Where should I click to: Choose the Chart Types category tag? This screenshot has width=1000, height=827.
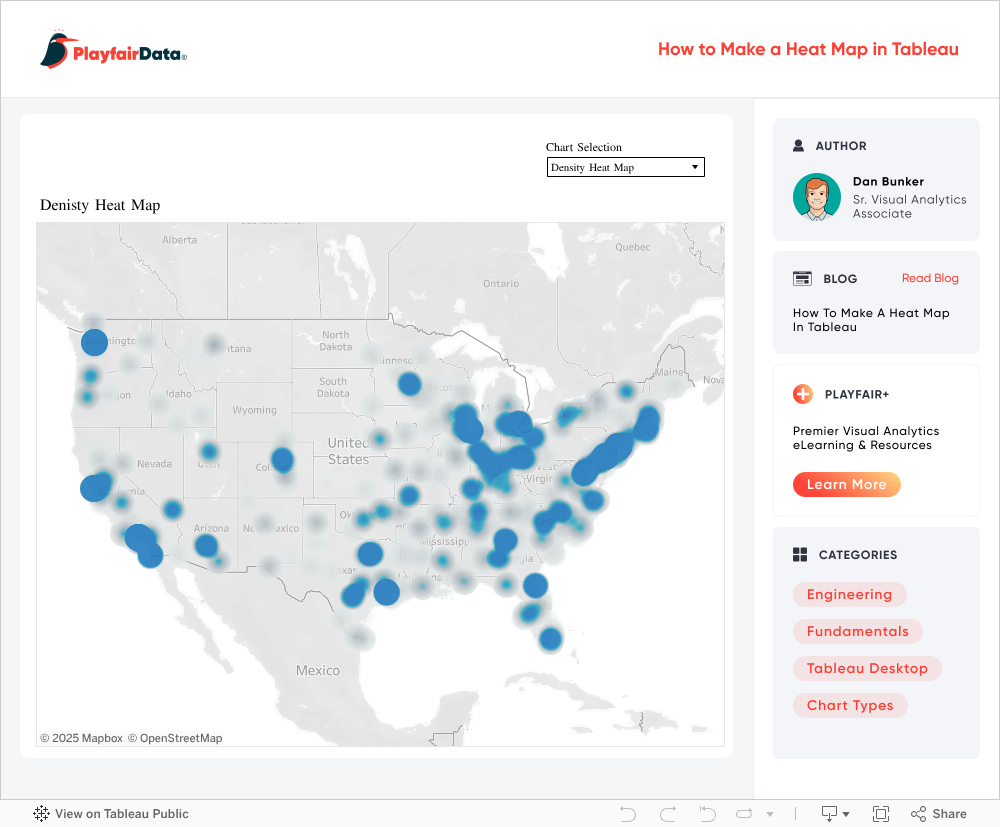point(850,706)
